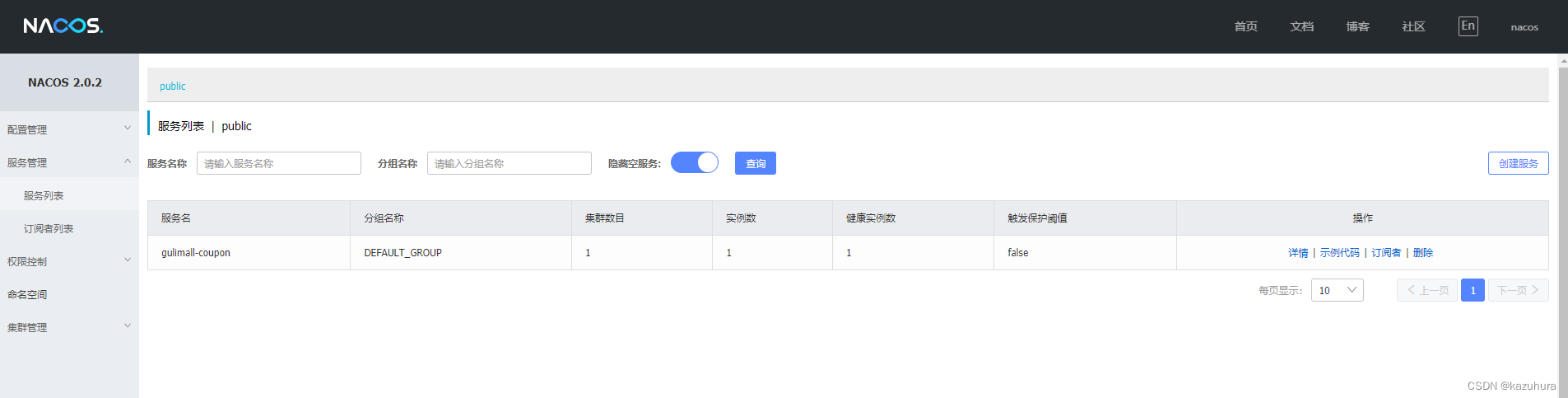The image size is (1568, 398).
Task: Click the 健康实例数 column header
Action: (913, 218)
